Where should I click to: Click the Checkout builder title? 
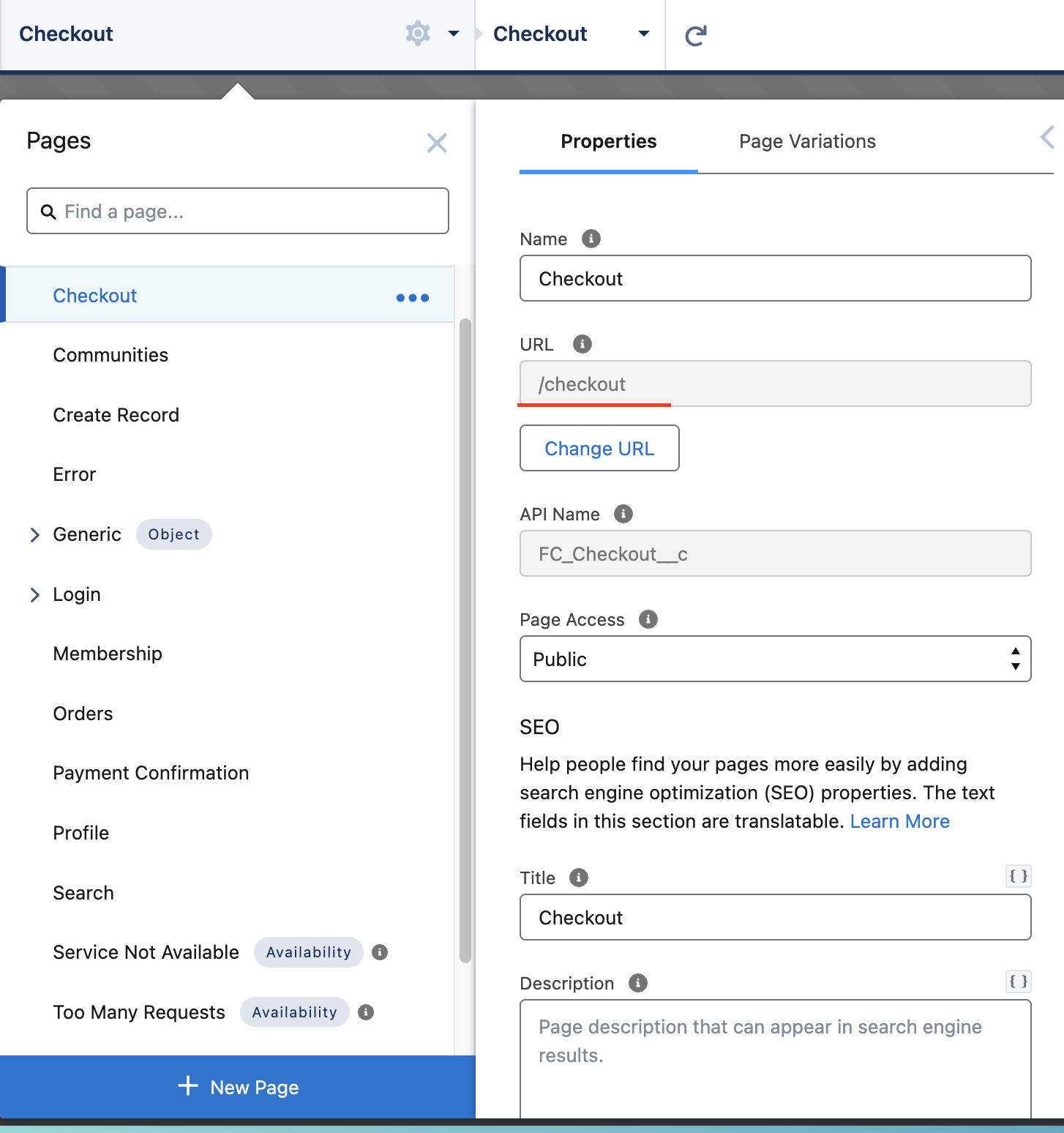66,34
